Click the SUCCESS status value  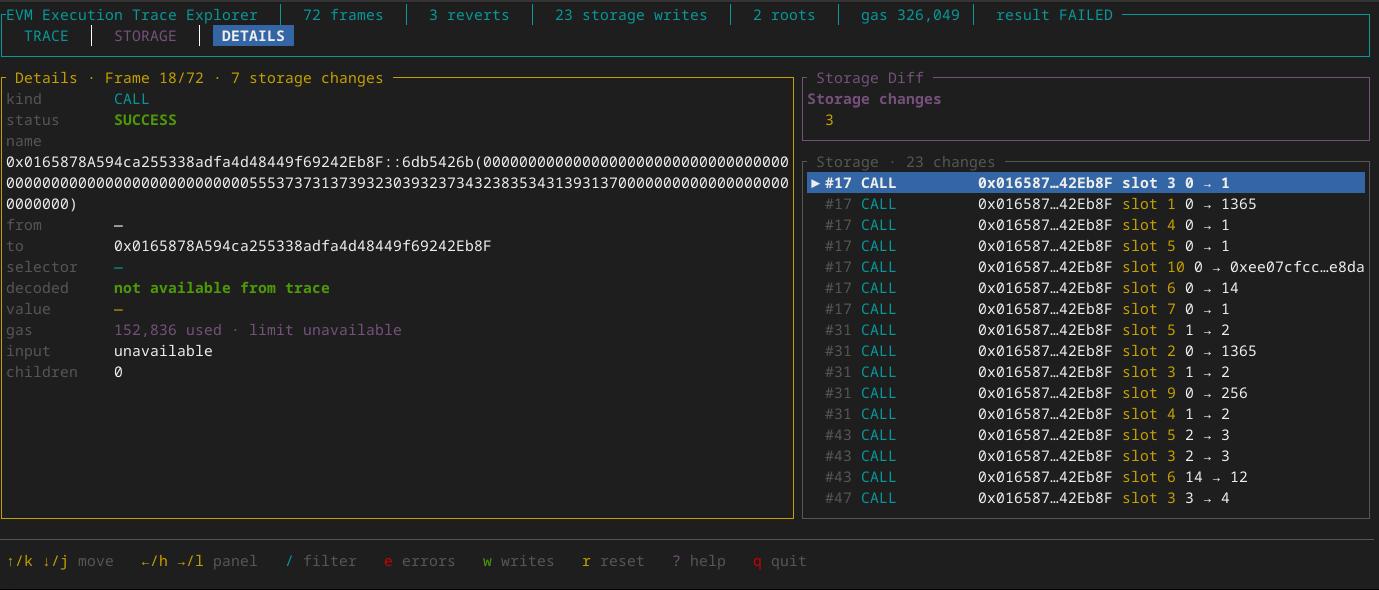coord(145,120)
